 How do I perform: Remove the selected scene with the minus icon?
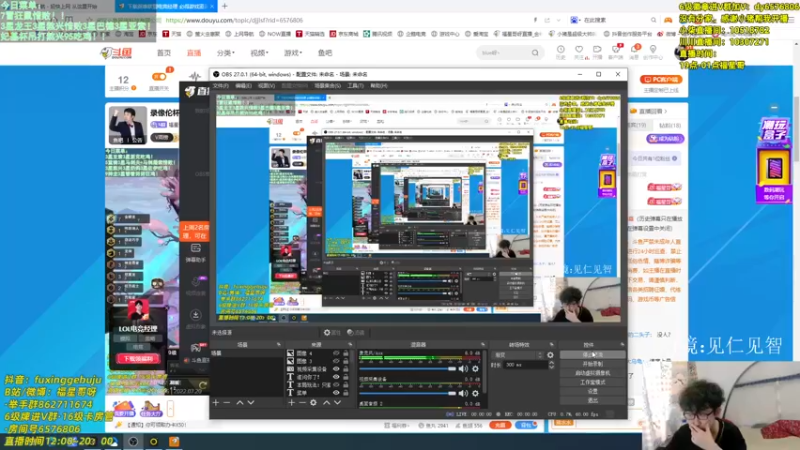point(227,403)
